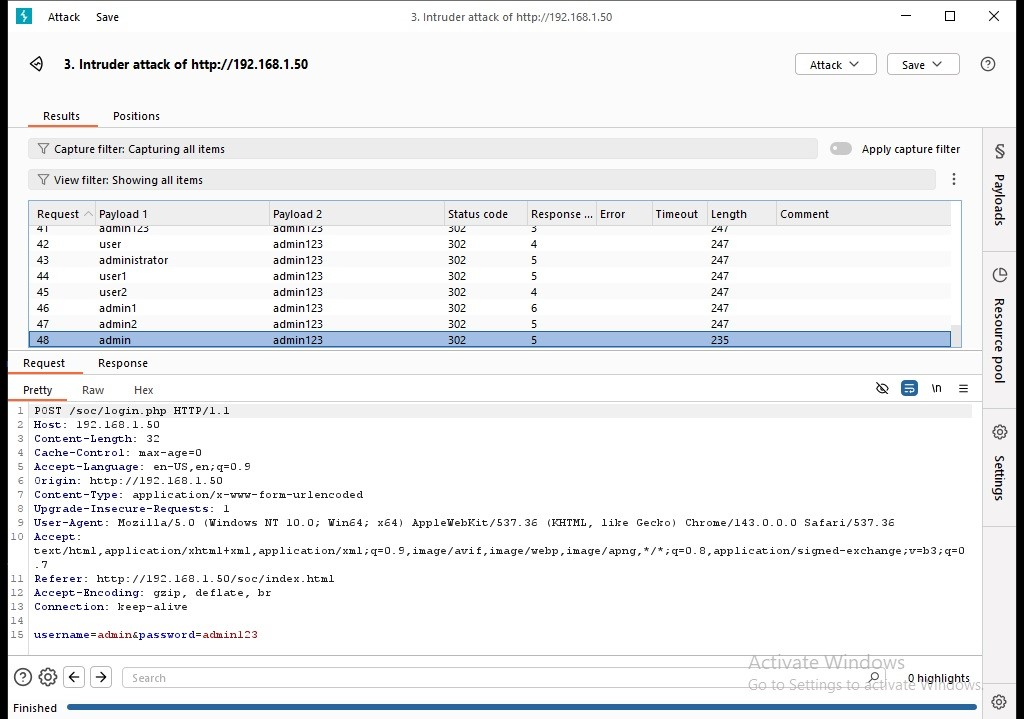Open the Payloads side panel icon
1024x719 pixels.
tap(999, 152)
